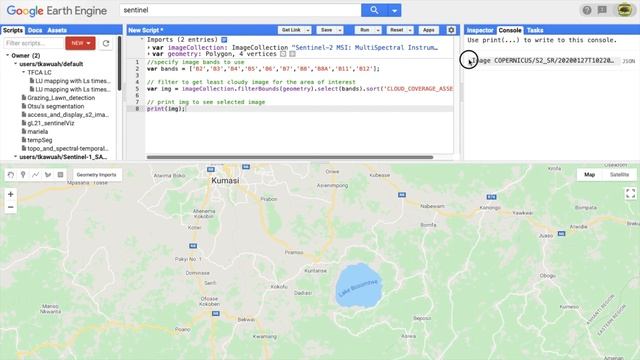
Task: Click the Filter scripts input field
Action: coord(34,43)
